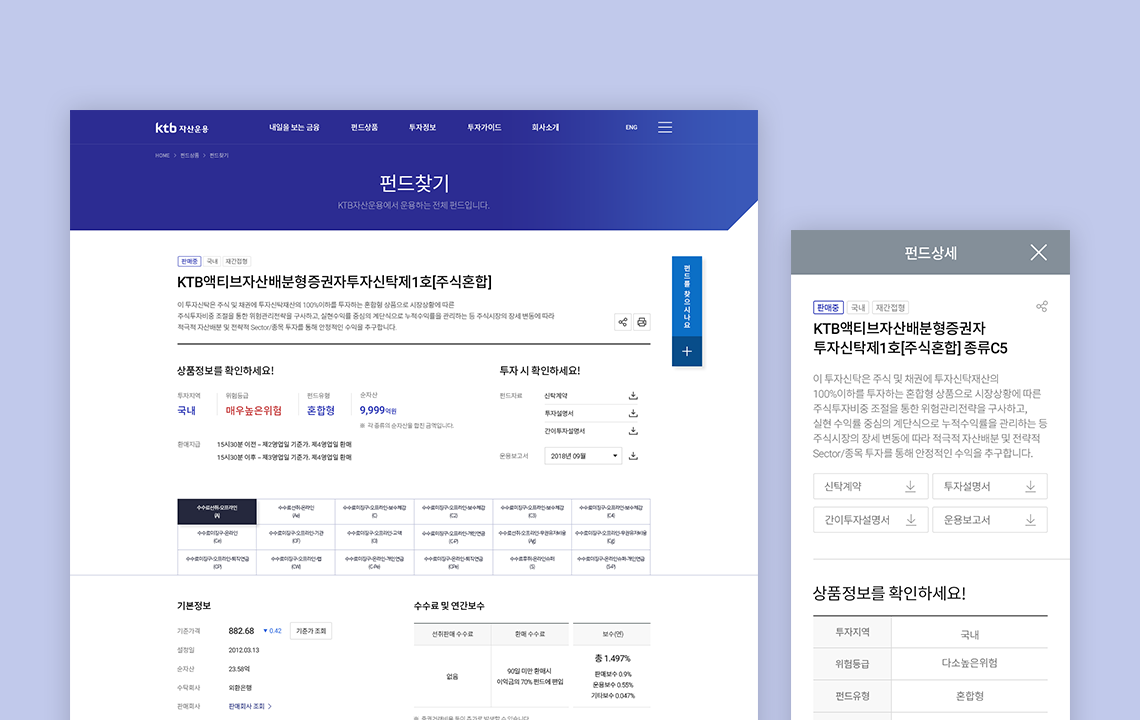This screenshot has width=1140, height=720.
Task: Click the 9,999 억원 net asset value
Action: coord(378,410)
